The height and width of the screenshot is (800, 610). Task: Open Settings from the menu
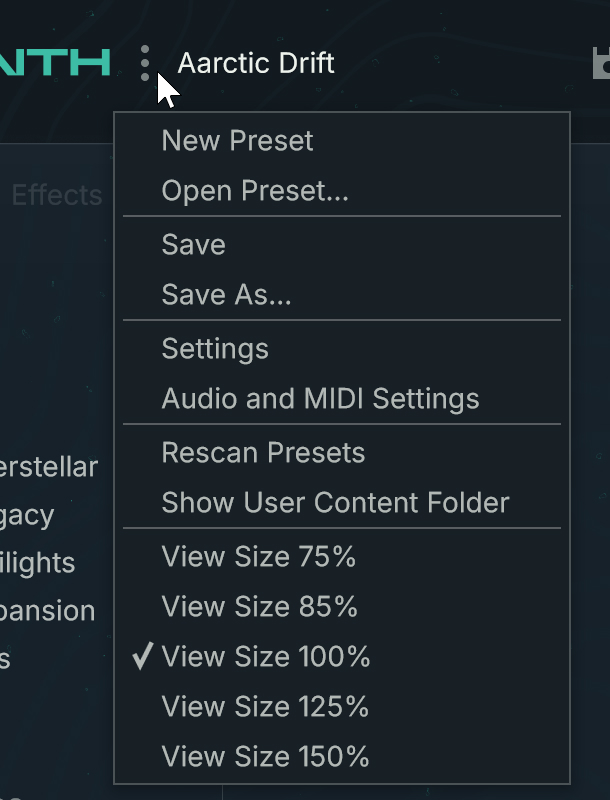pyautogui.click(x=215, y=349)
